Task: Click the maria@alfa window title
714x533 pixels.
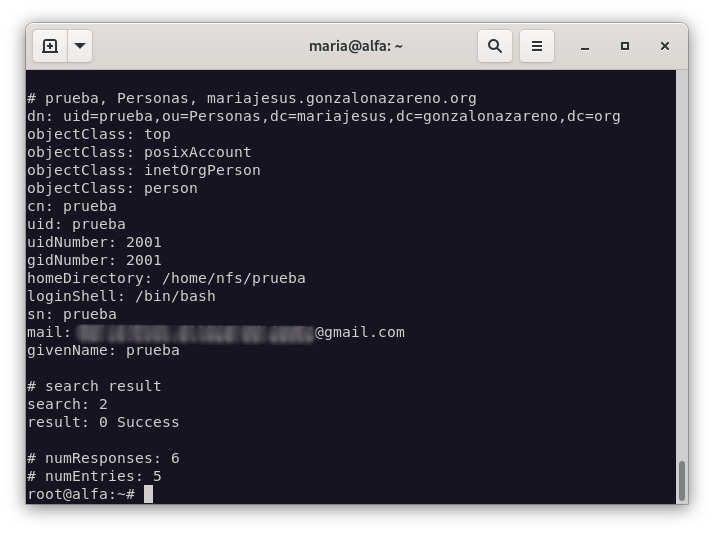Action: point(356,46)
